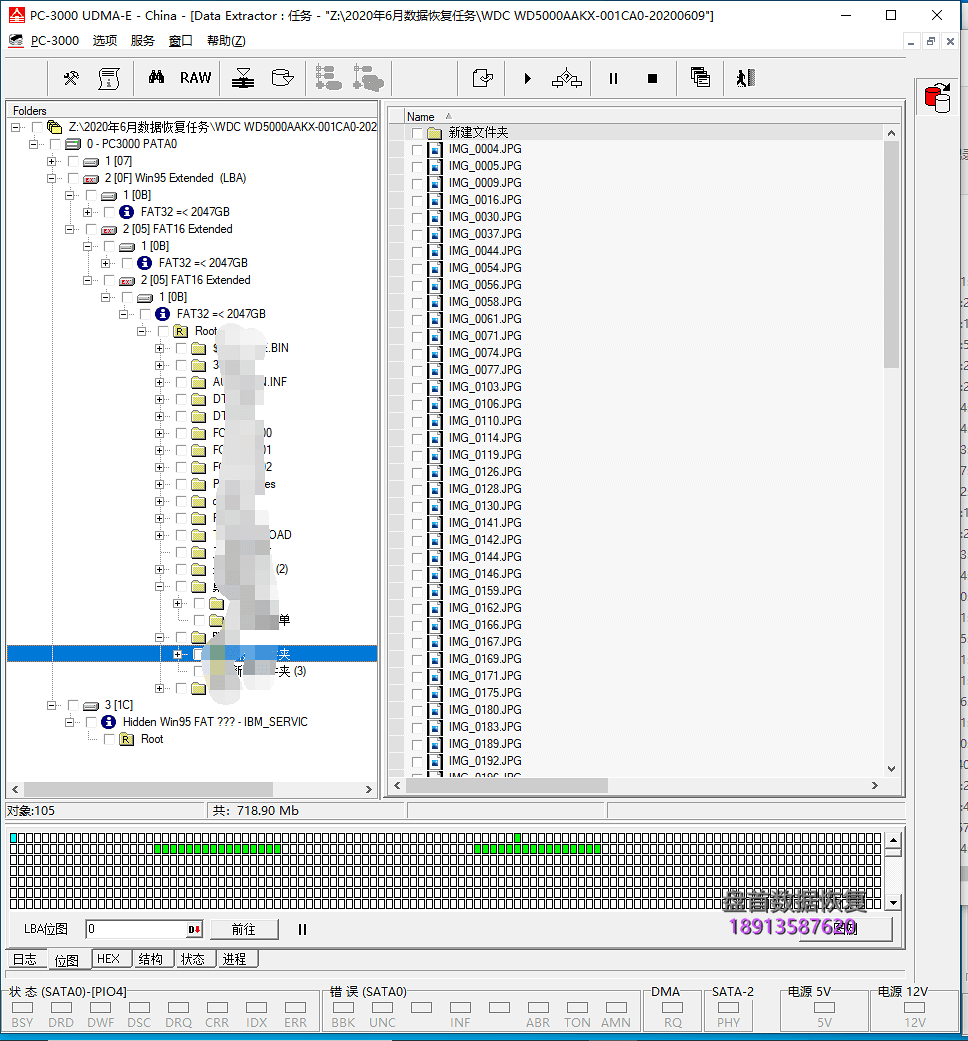968x1041 pixels.
Task: Open the utility tools (hammer and wrench) icon
Action: tap(71, 78)
